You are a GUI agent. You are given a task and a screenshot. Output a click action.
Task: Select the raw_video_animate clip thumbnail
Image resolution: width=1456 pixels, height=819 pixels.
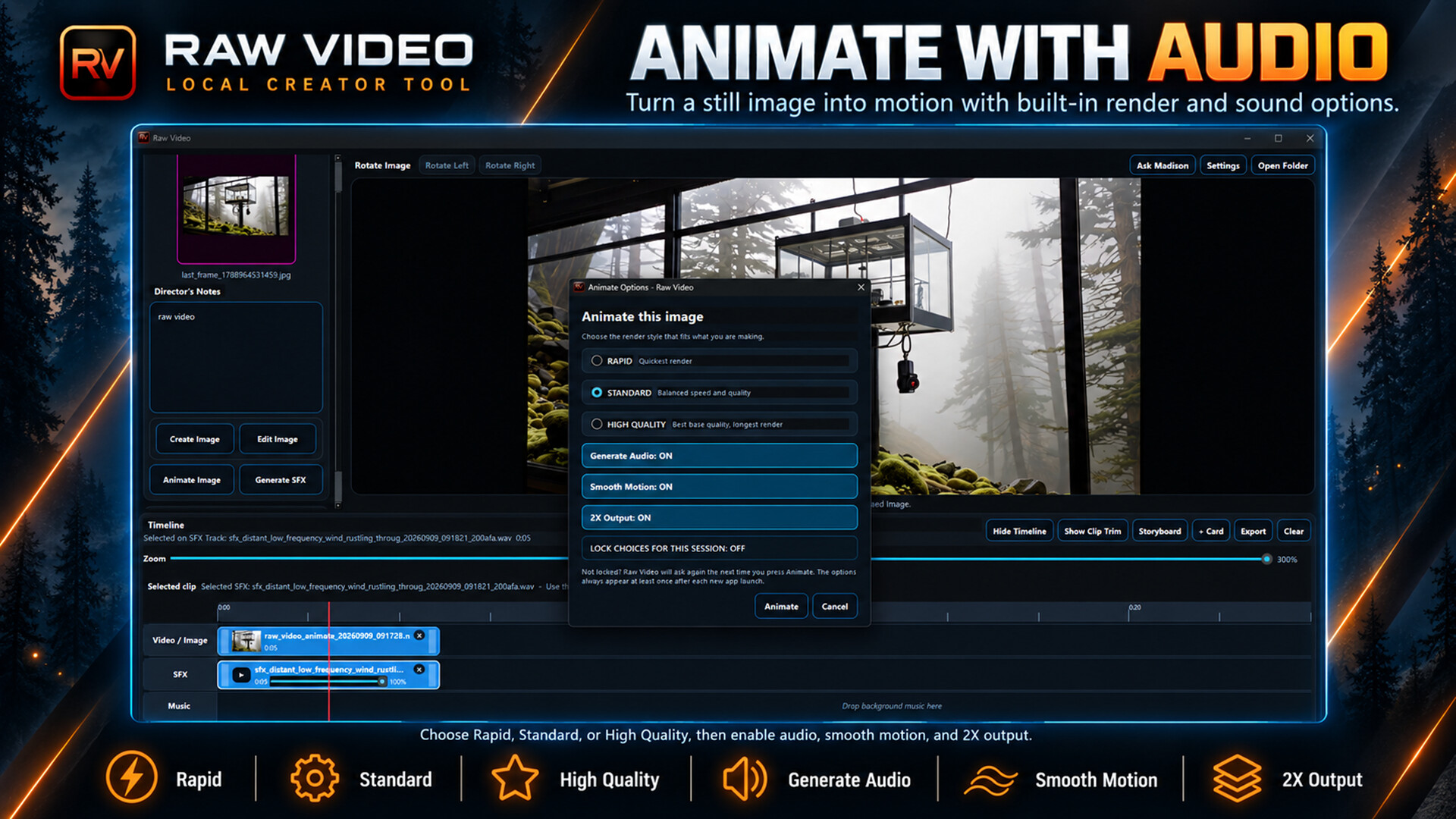coord(246,641)
